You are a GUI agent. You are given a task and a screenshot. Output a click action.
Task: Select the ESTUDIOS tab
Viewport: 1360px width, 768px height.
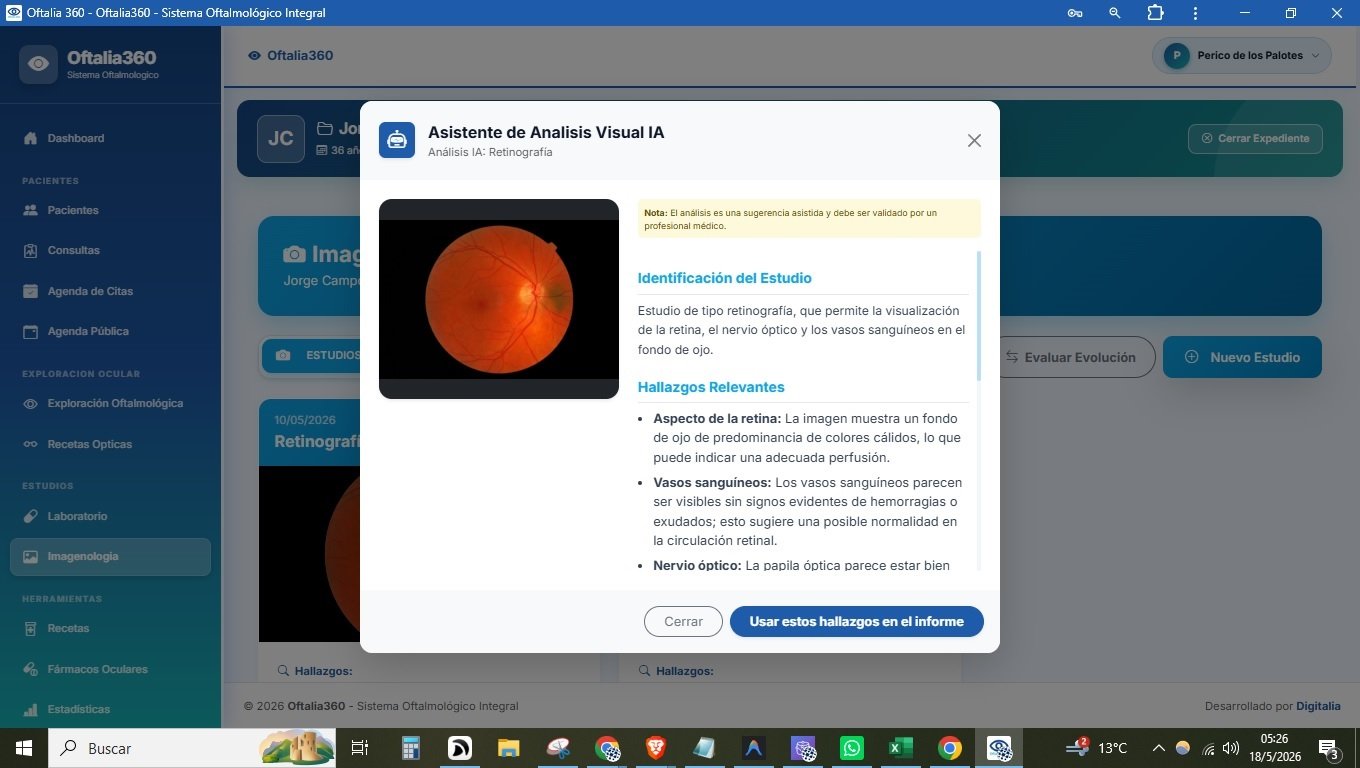coord(318,355)
